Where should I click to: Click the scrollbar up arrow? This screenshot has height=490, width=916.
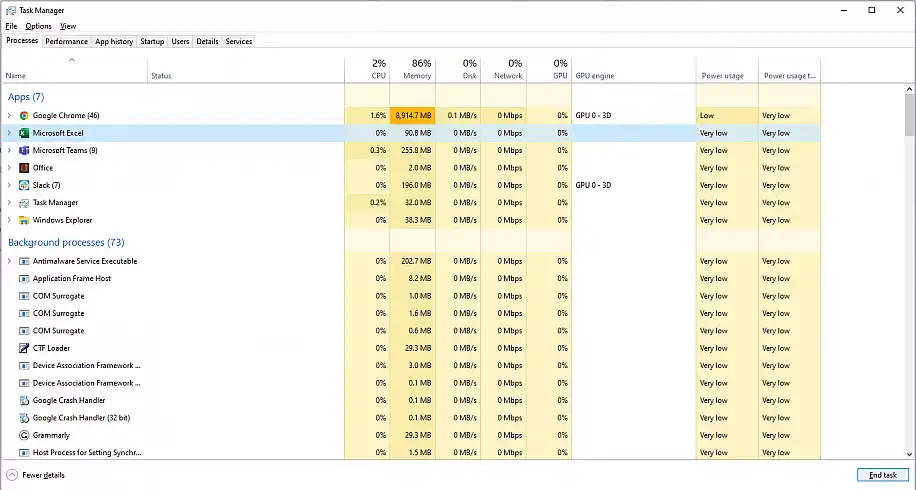pyautogui.click(x=910, y=90)
